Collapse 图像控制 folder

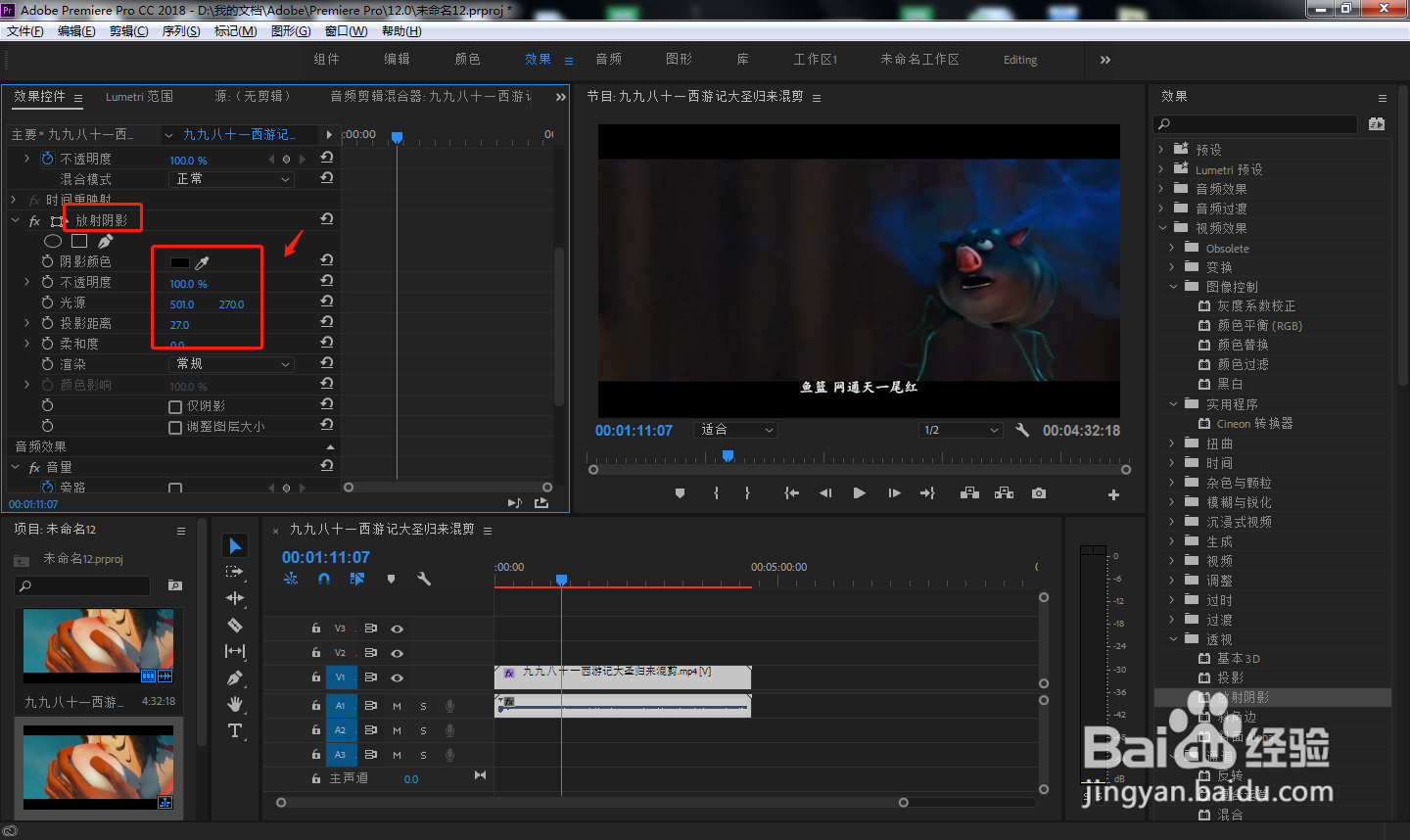tap(1173, 287)
